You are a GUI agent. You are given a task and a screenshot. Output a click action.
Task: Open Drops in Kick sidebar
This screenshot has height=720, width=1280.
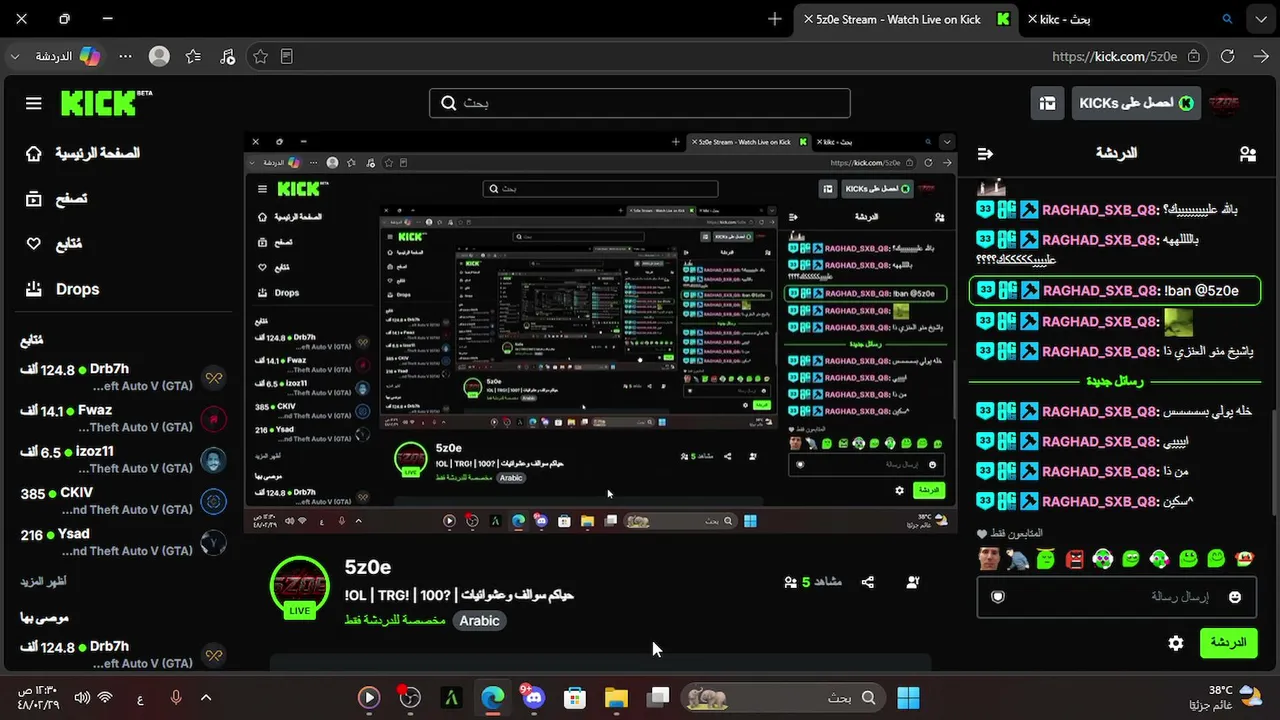pyautogui.click(x=62, y=289)
